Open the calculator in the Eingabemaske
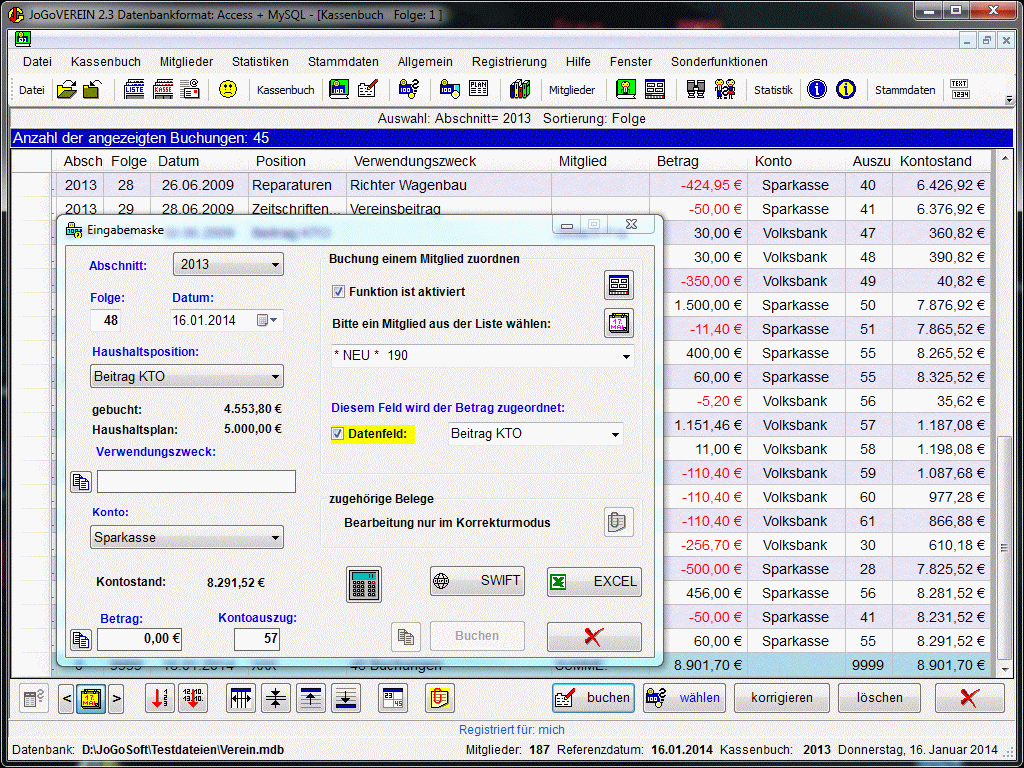The width and height of the screenshot is (1024, 768). coord(364,584)
